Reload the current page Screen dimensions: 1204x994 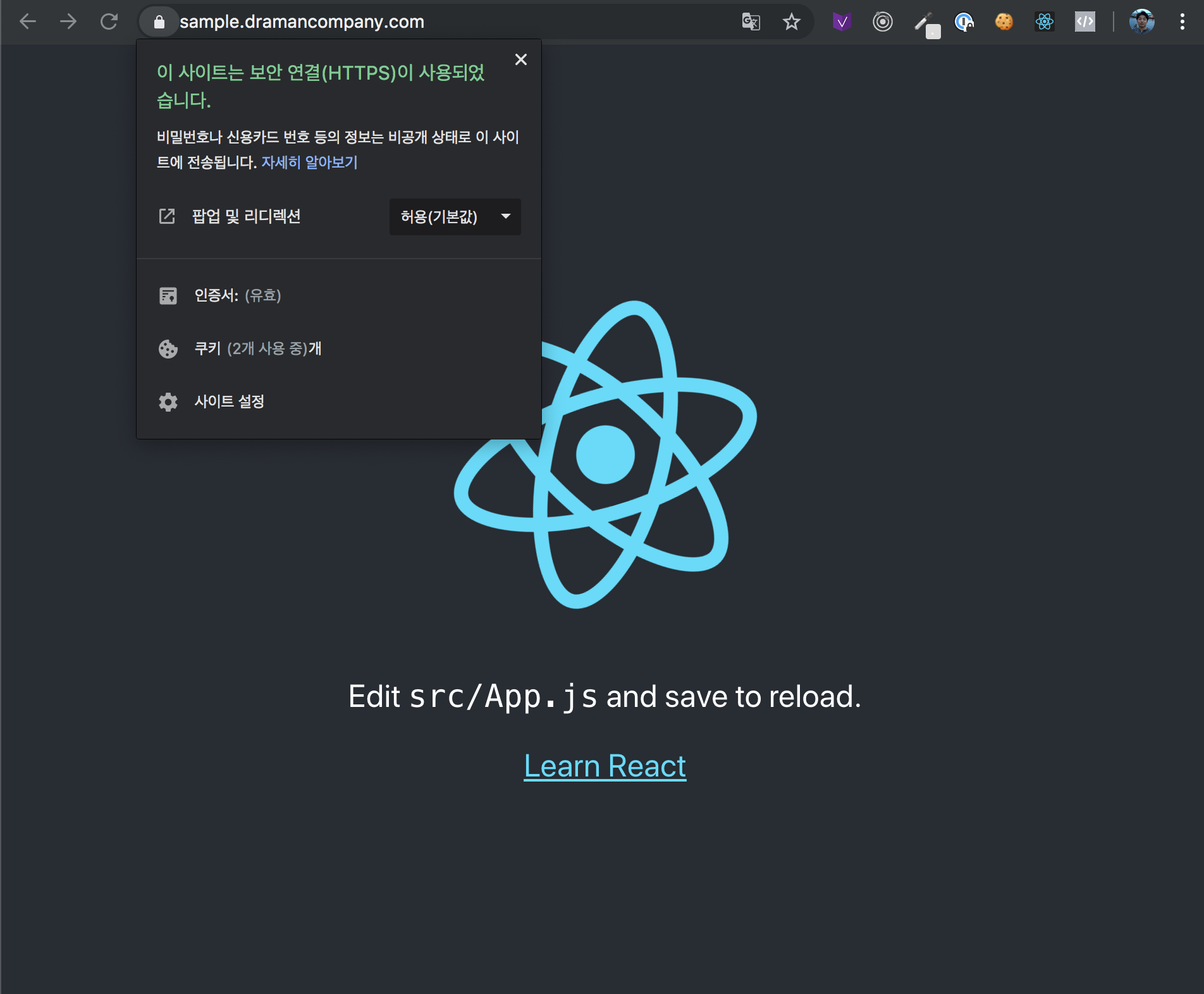tap(109, 21)
